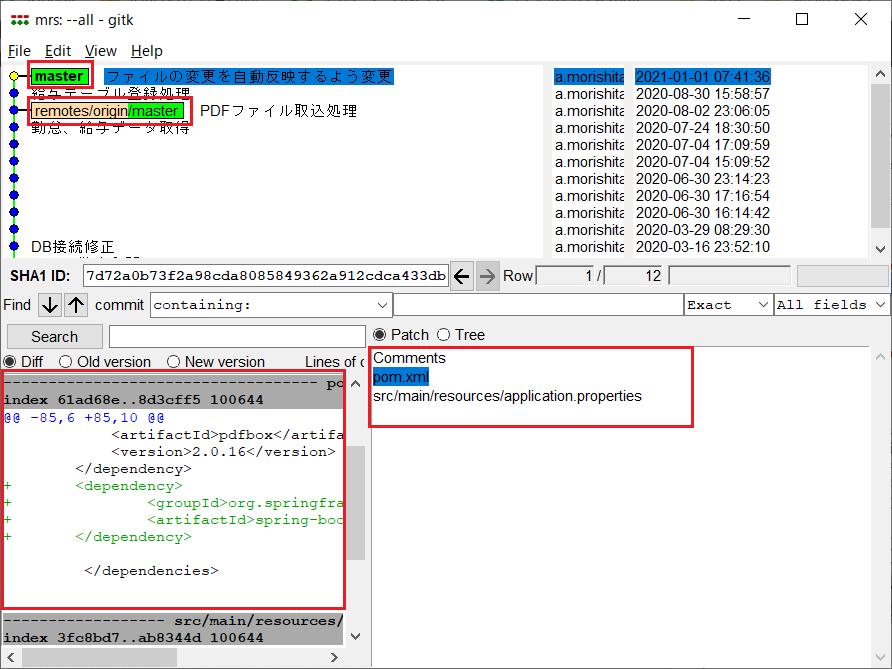
Task: Open the Edit menu
Action: coord(57,51)
